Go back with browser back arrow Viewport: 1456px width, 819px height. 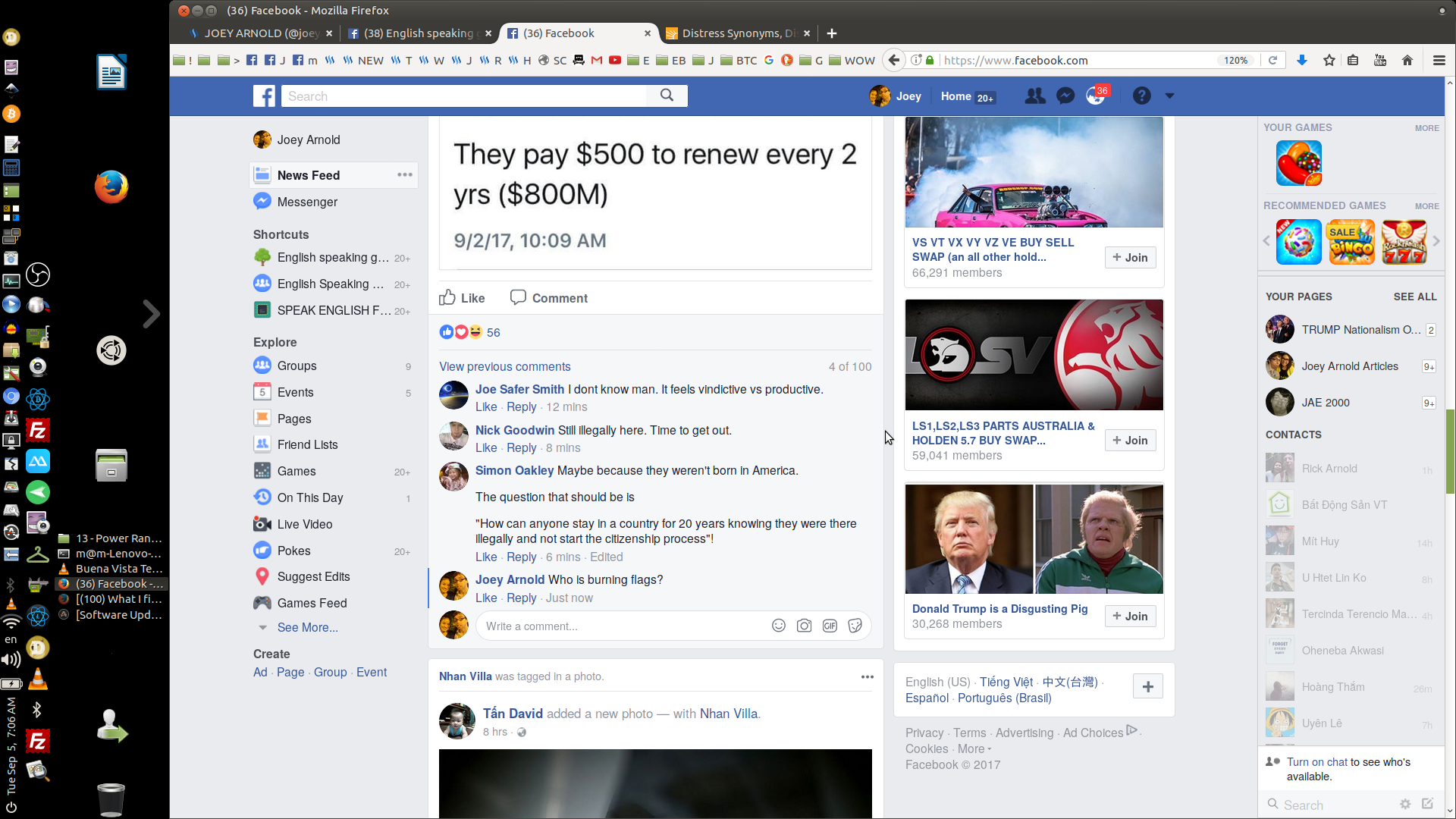tap(894, 60)
